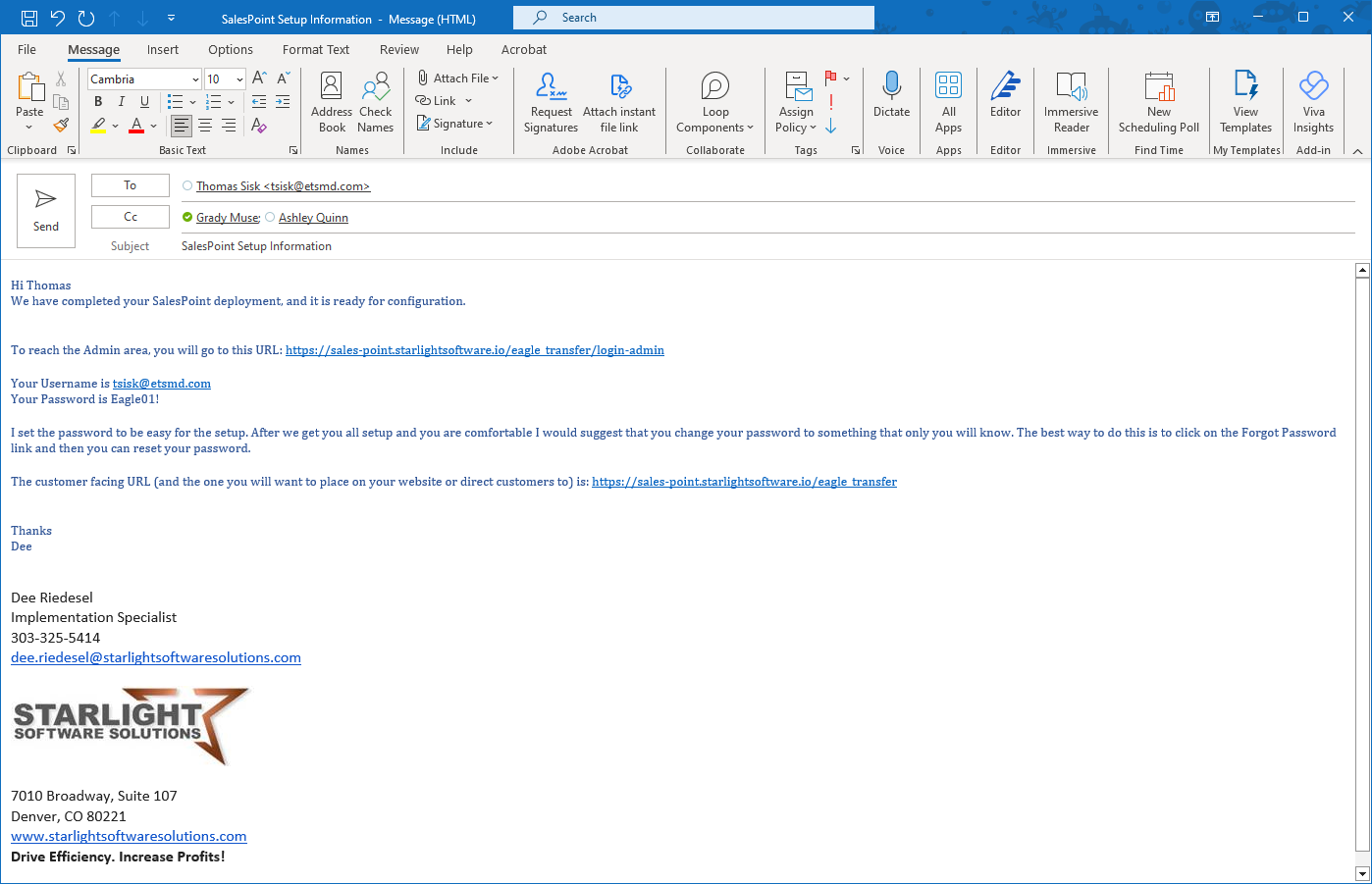Switch to the Insert tab
The height and width of the screenshot is (884, 1372).
click(x=163, y=49)
